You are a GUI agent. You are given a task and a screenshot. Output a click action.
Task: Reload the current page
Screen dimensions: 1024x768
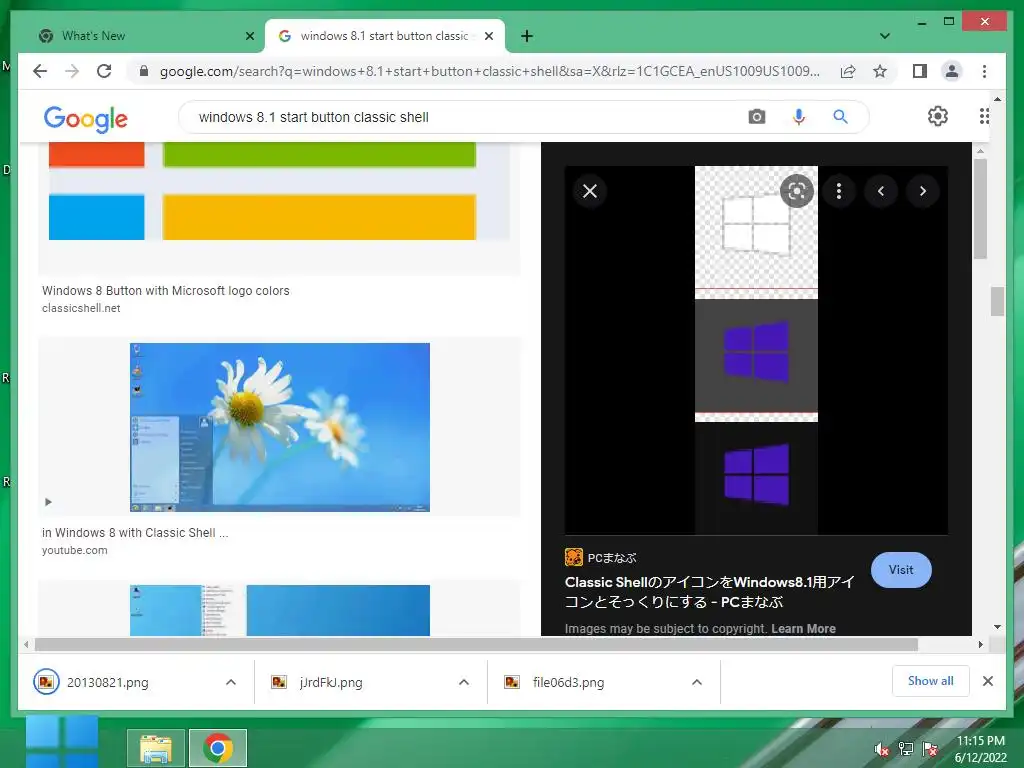[104, 71]
